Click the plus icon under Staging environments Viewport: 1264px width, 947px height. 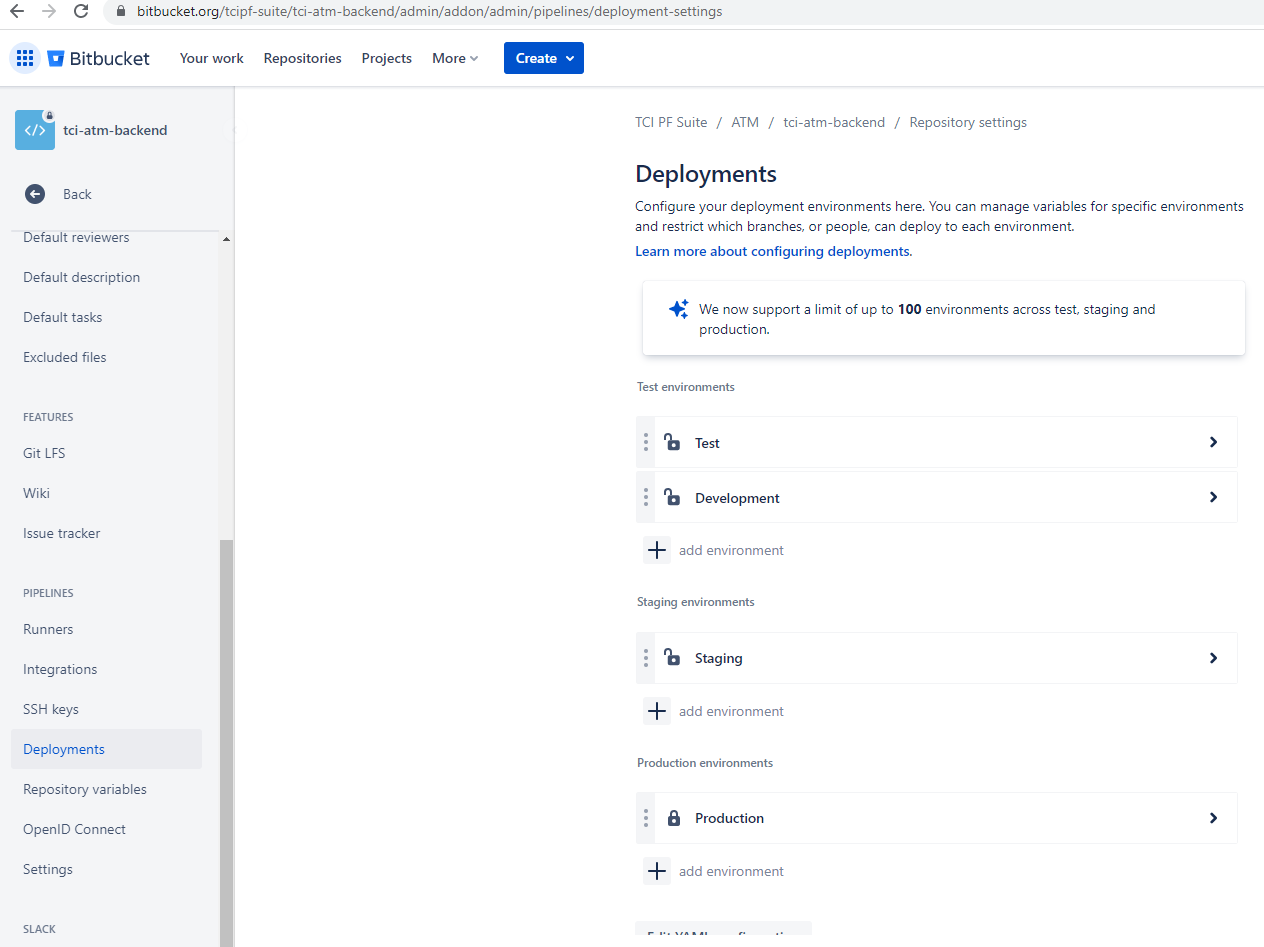coord(657,711)
